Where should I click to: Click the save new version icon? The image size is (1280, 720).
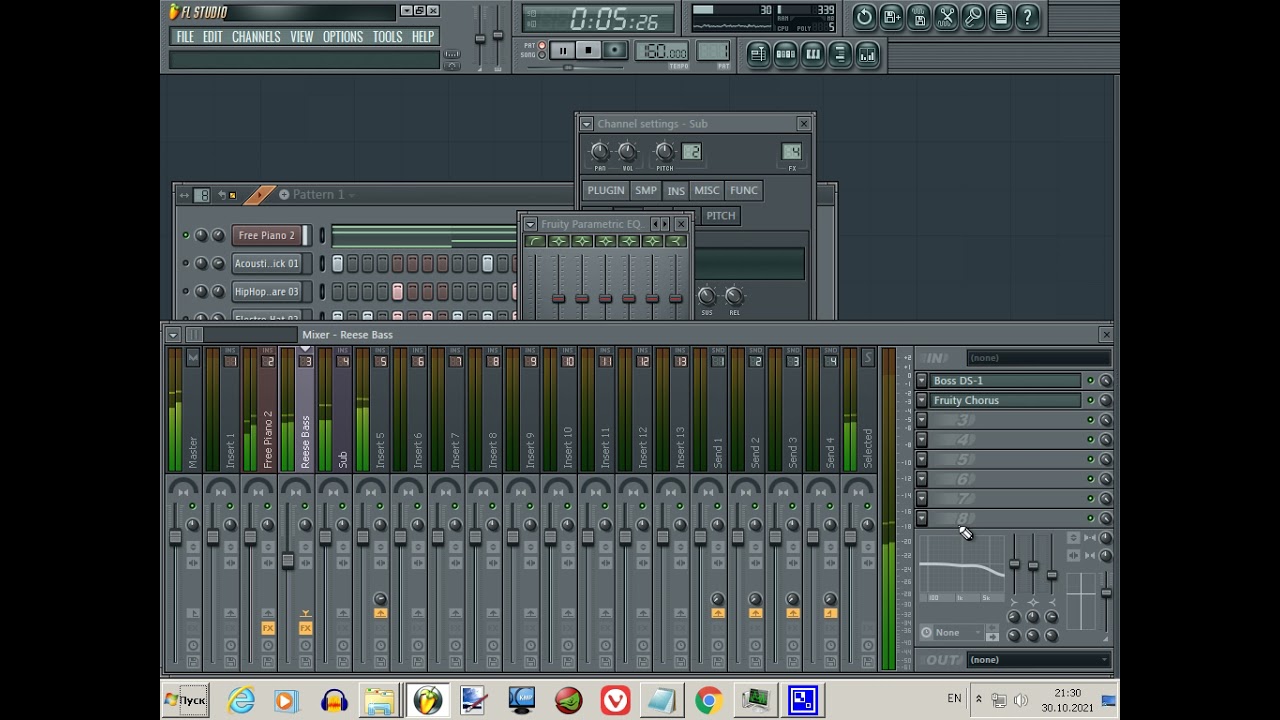coord(892,16)
